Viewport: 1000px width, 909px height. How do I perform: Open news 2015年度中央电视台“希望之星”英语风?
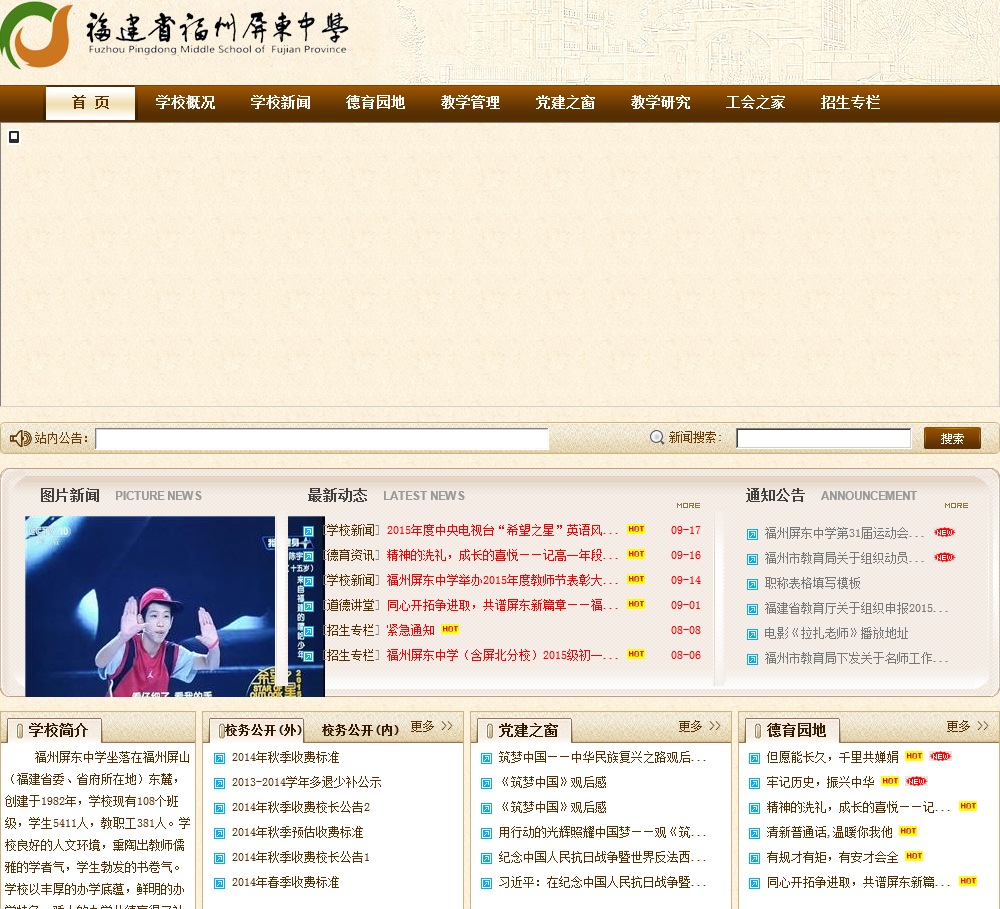[x=502, y=530]
